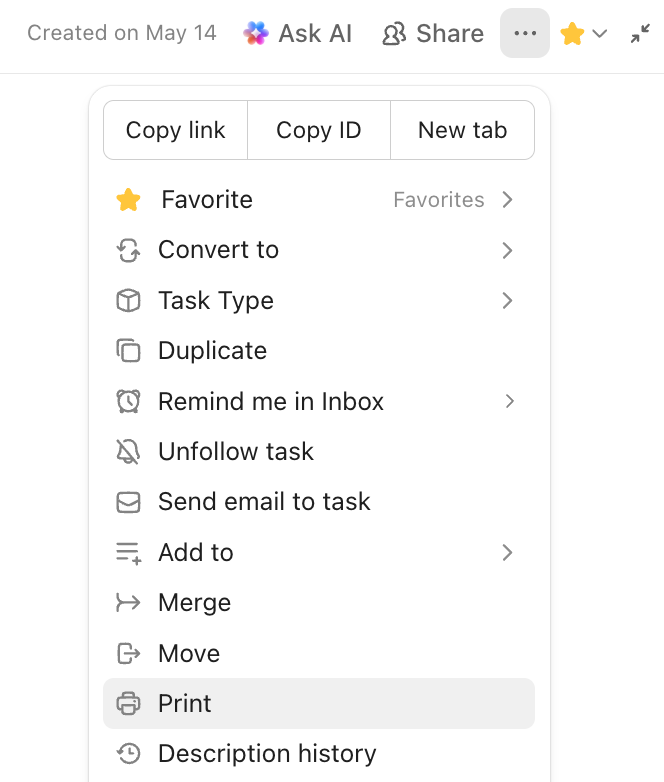The height and width of the screenshot is (782, 664).
Task: Expand the Task Type submenu chevron
Action: click(507, 300)
